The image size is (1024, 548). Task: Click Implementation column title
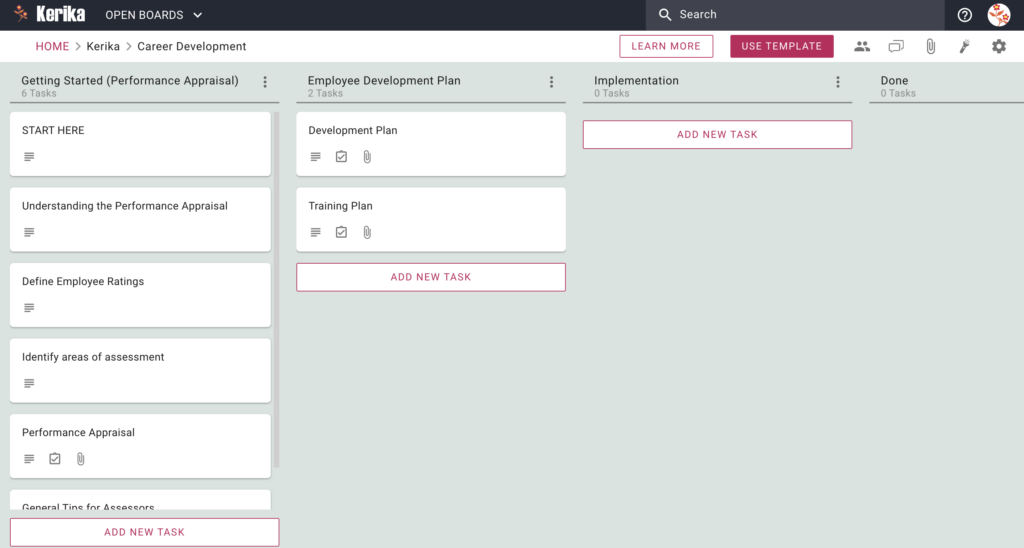click(x=636, y=80)
